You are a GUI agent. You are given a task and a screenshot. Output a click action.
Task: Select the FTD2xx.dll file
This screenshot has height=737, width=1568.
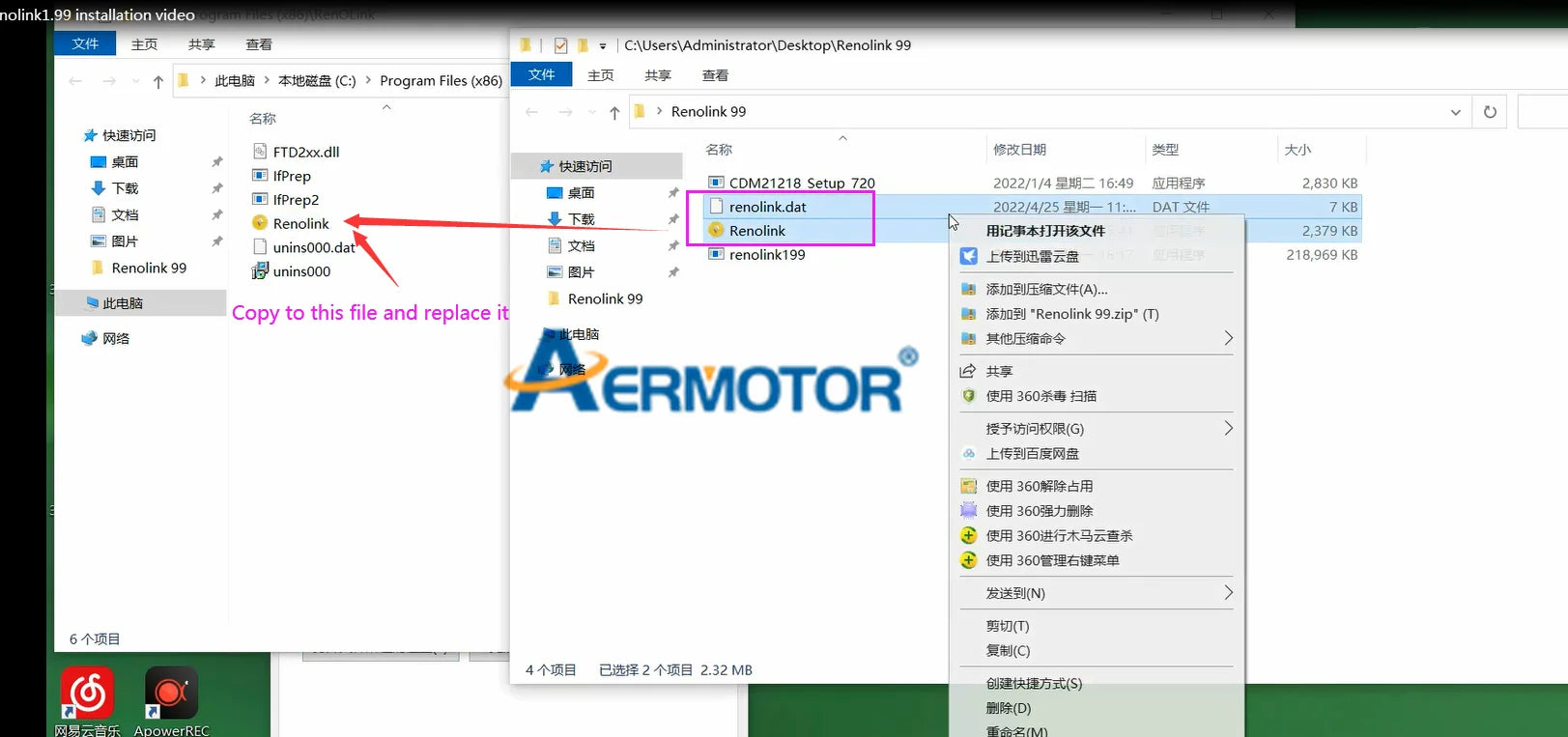point(297,152)
